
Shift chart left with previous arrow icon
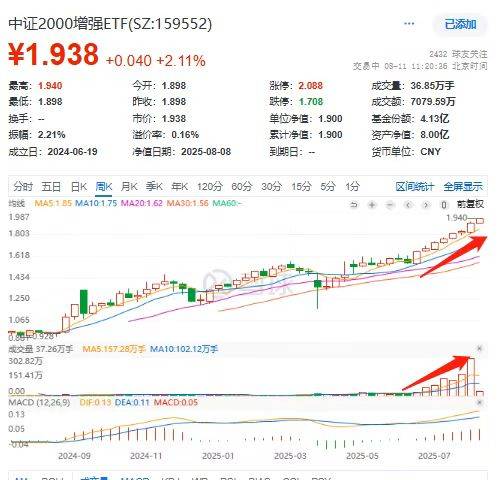tap(408, 205)
